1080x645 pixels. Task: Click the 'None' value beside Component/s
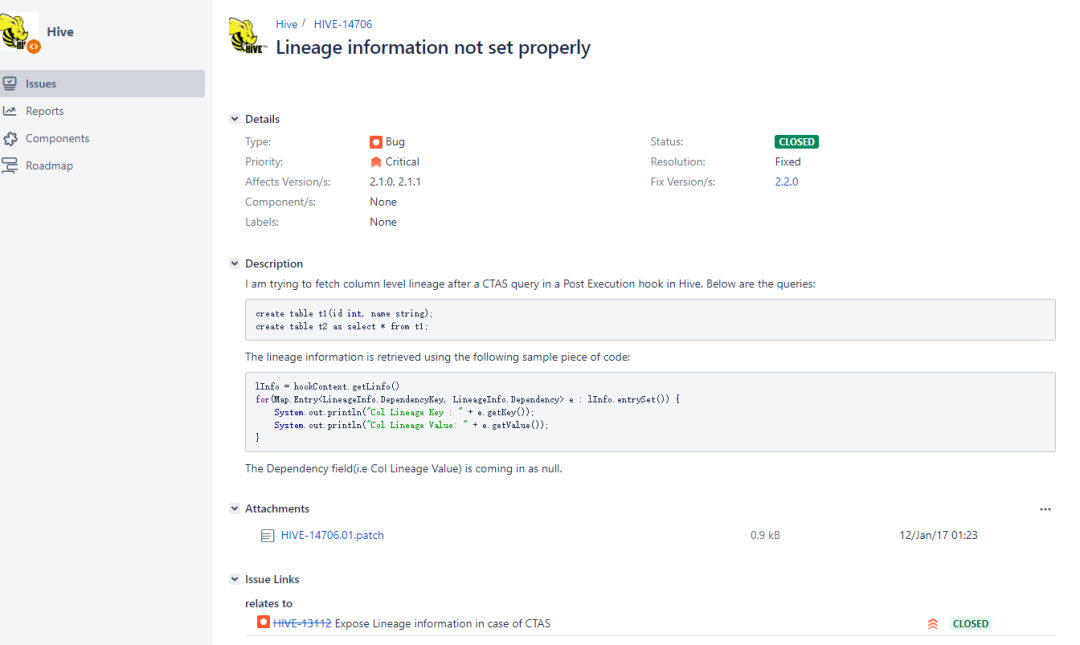[x=383, y=202]
